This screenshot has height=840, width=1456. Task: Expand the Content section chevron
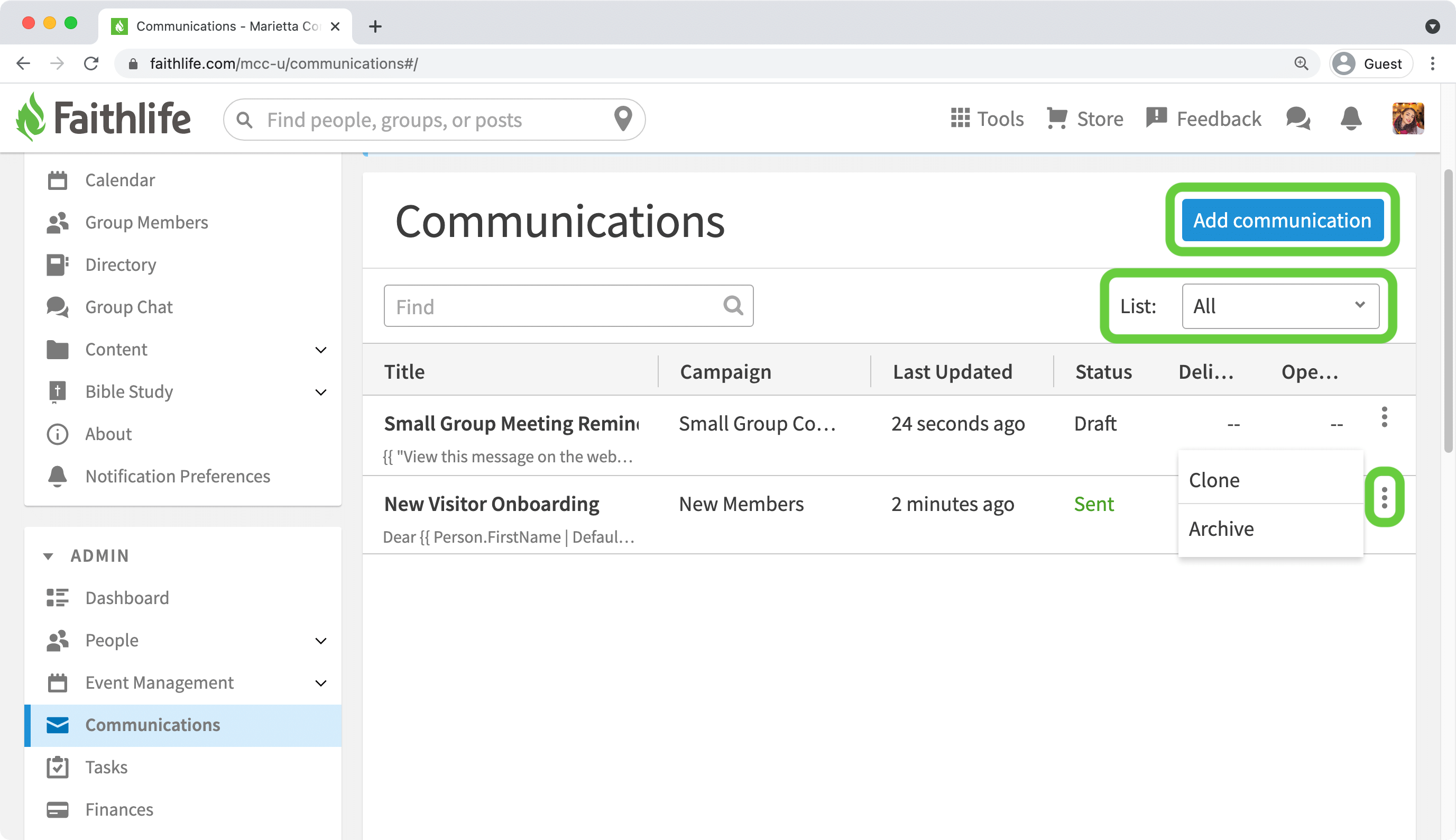point(320,350)
